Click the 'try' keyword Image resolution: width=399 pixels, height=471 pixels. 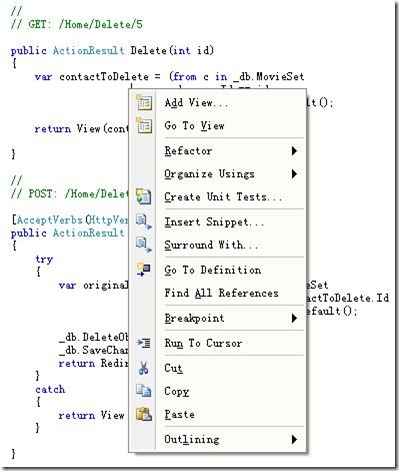pyautogui.click(x=44, y=259)
